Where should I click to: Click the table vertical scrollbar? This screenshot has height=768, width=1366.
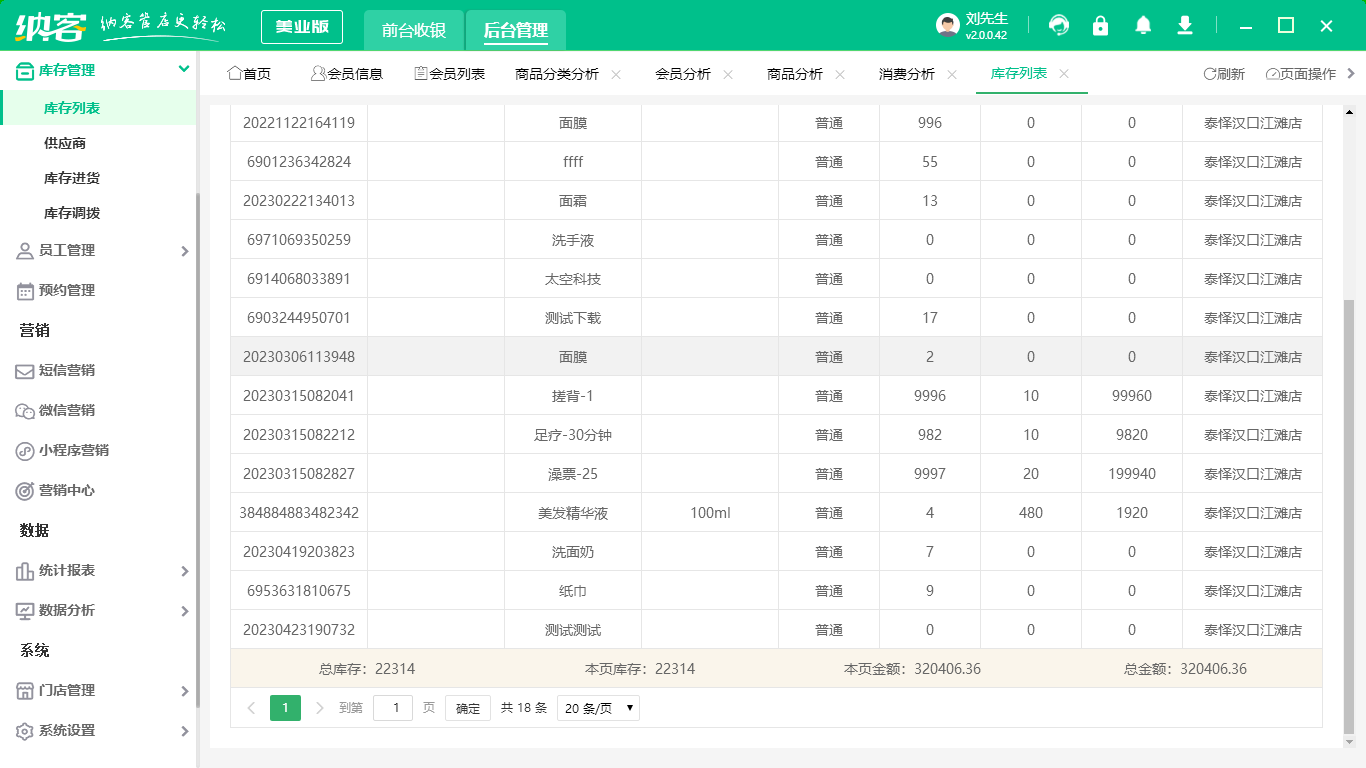point(1349,515)
